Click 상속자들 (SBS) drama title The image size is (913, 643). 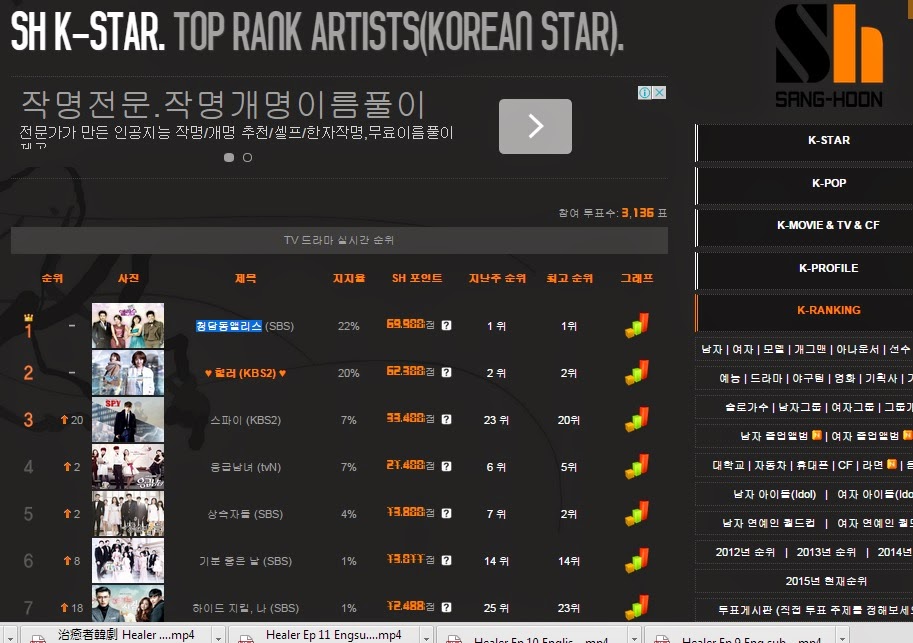[245, 514]
